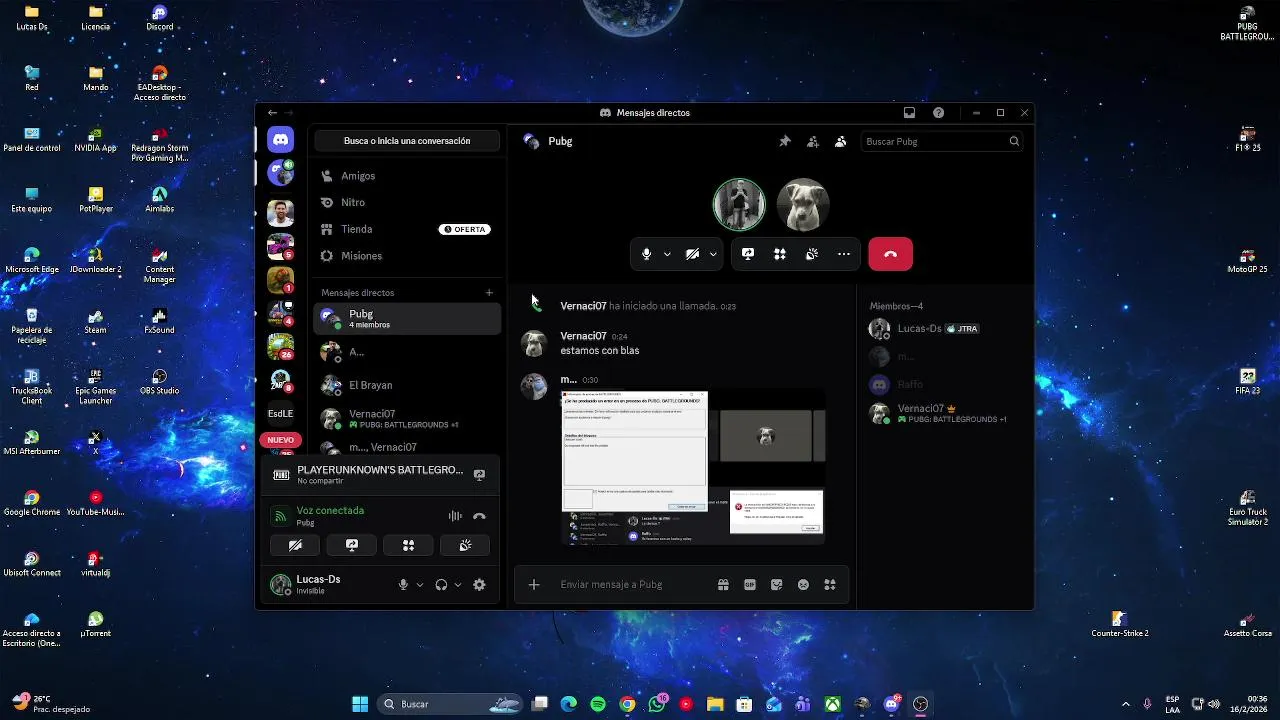
Task: Open the sticker picker
Action: (x=777, y=585)
